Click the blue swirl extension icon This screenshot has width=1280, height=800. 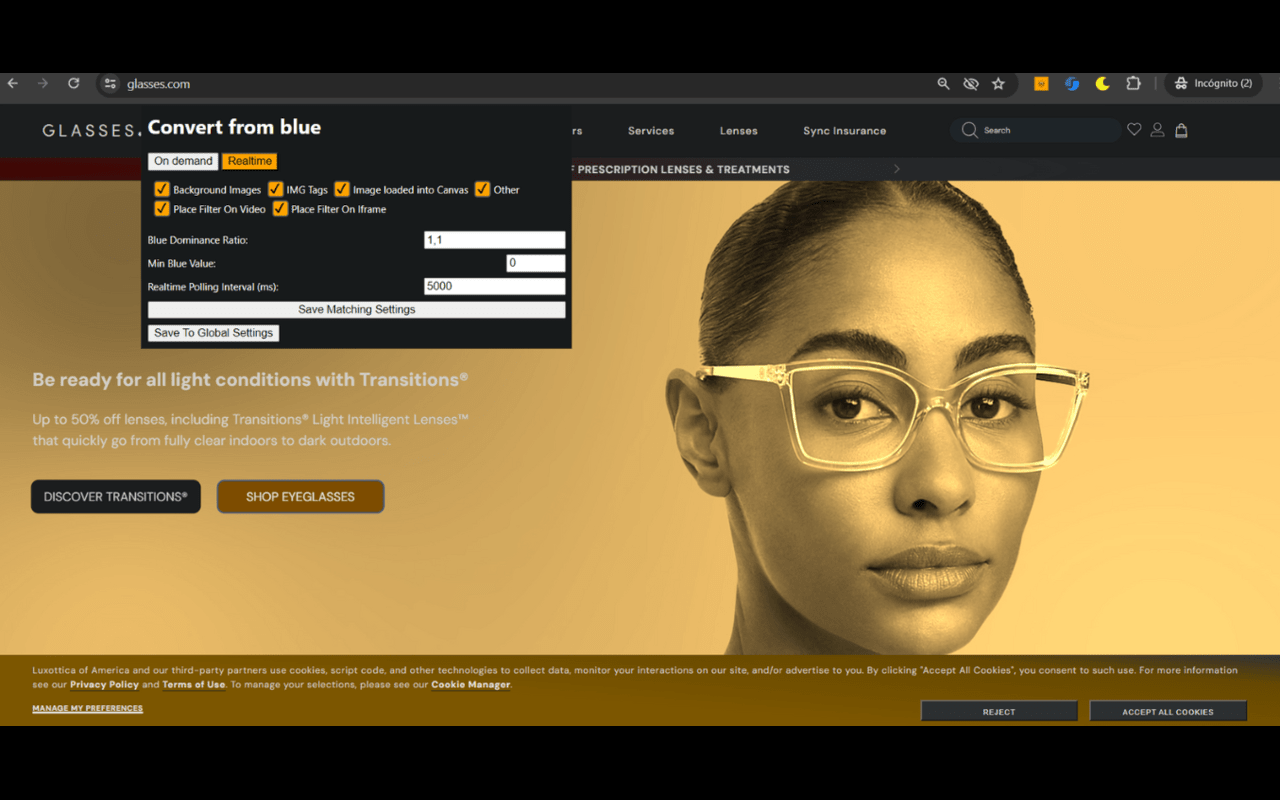pos(1072,84)
